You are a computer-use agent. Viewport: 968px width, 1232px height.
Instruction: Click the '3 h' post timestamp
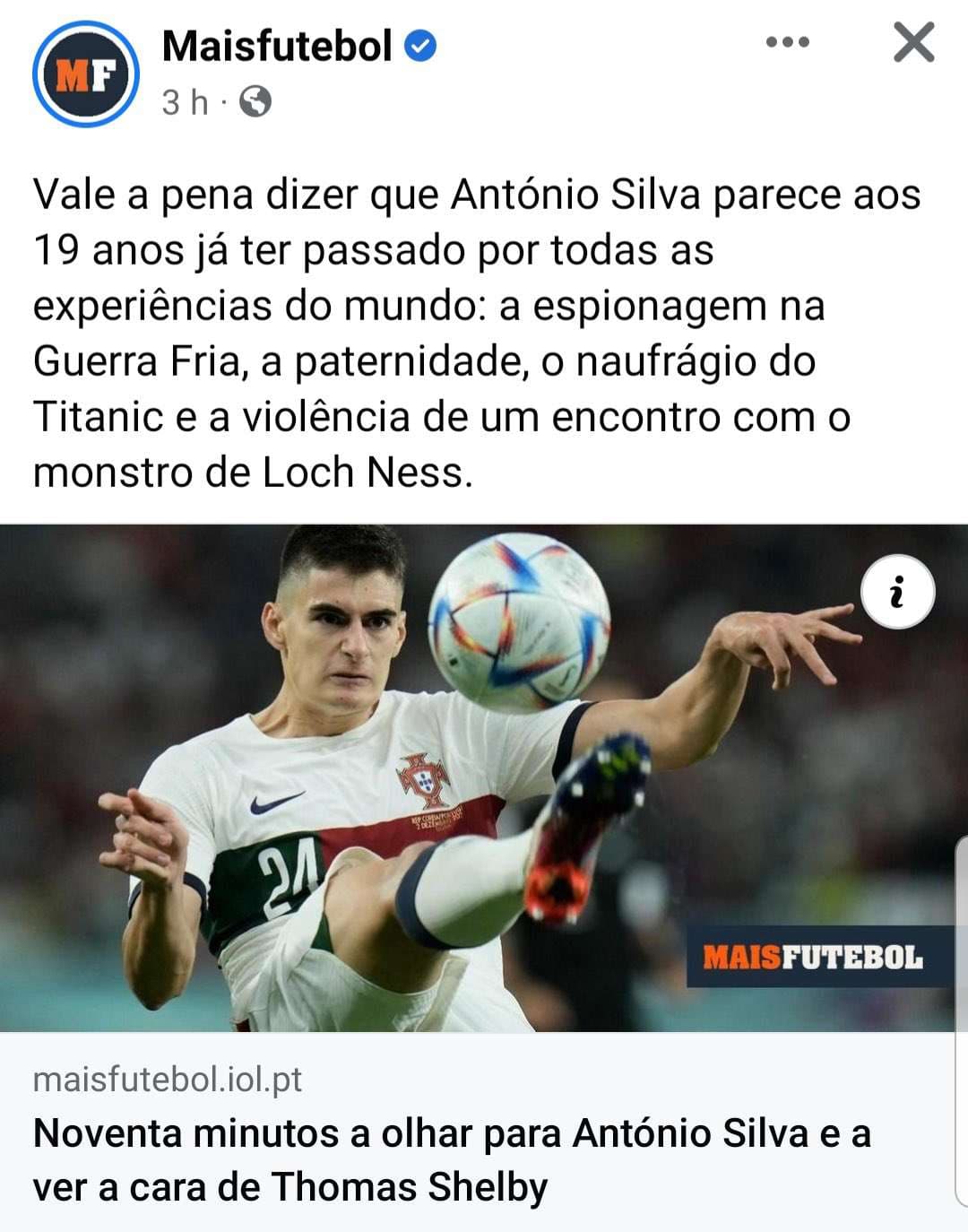point(185,102)
